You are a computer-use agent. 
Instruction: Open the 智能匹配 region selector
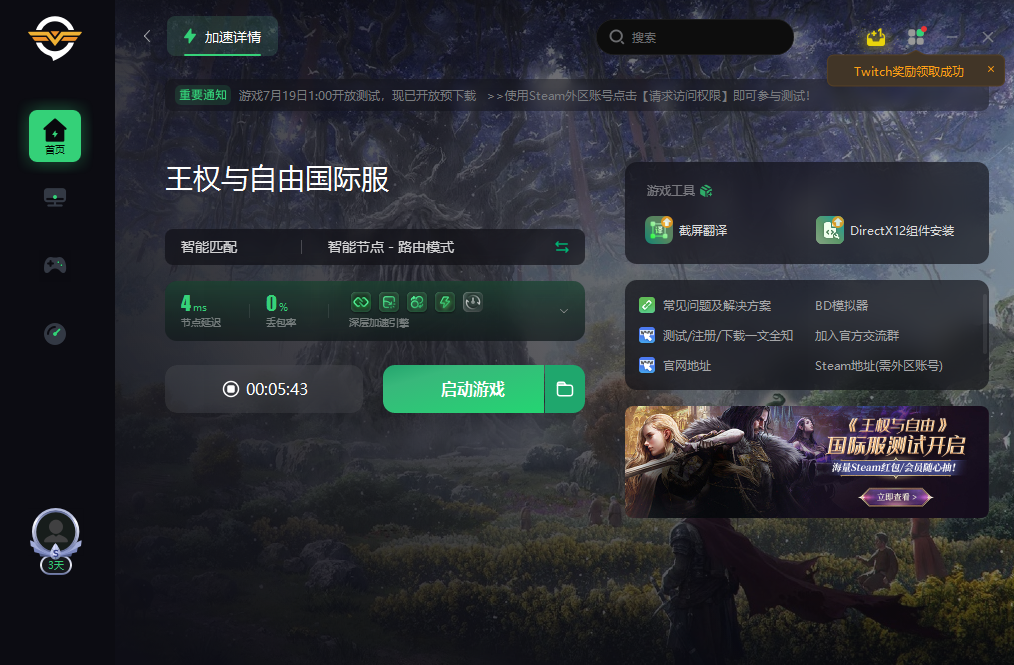209,247
